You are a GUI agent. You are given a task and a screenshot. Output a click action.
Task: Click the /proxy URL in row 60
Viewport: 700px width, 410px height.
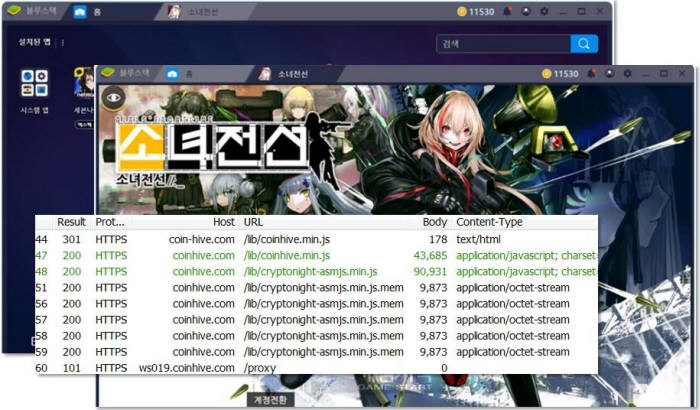pos(260,368)
